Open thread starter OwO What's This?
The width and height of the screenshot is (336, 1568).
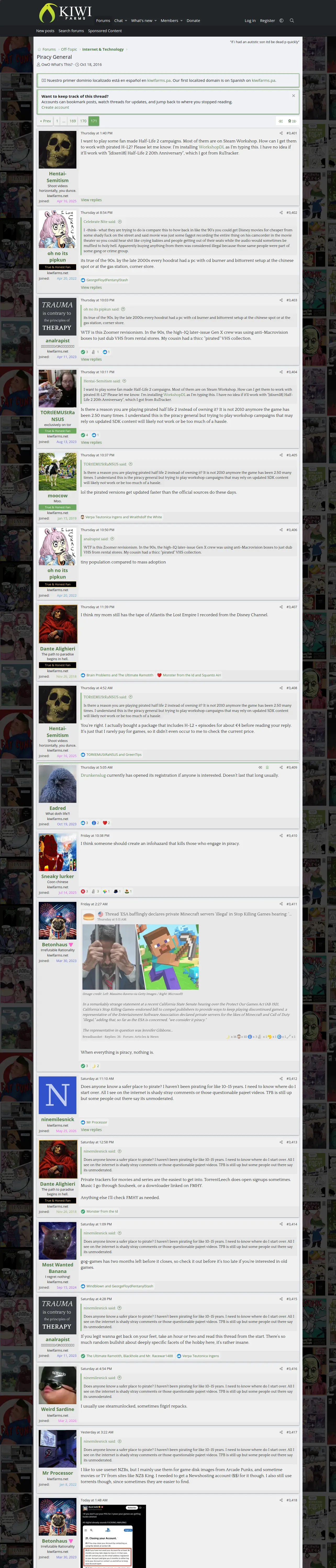coord(57,65)
